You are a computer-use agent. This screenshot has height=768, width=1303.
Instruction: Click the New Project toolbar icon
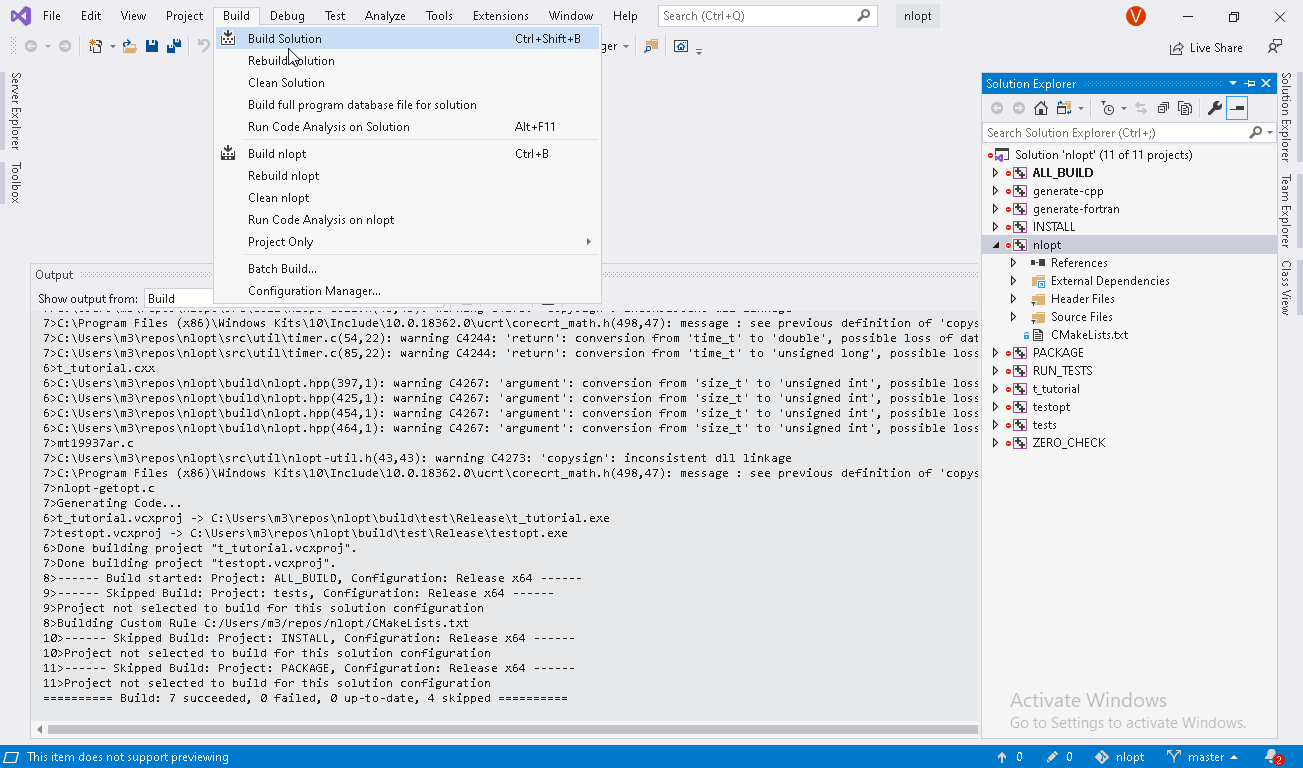[96, 46]
